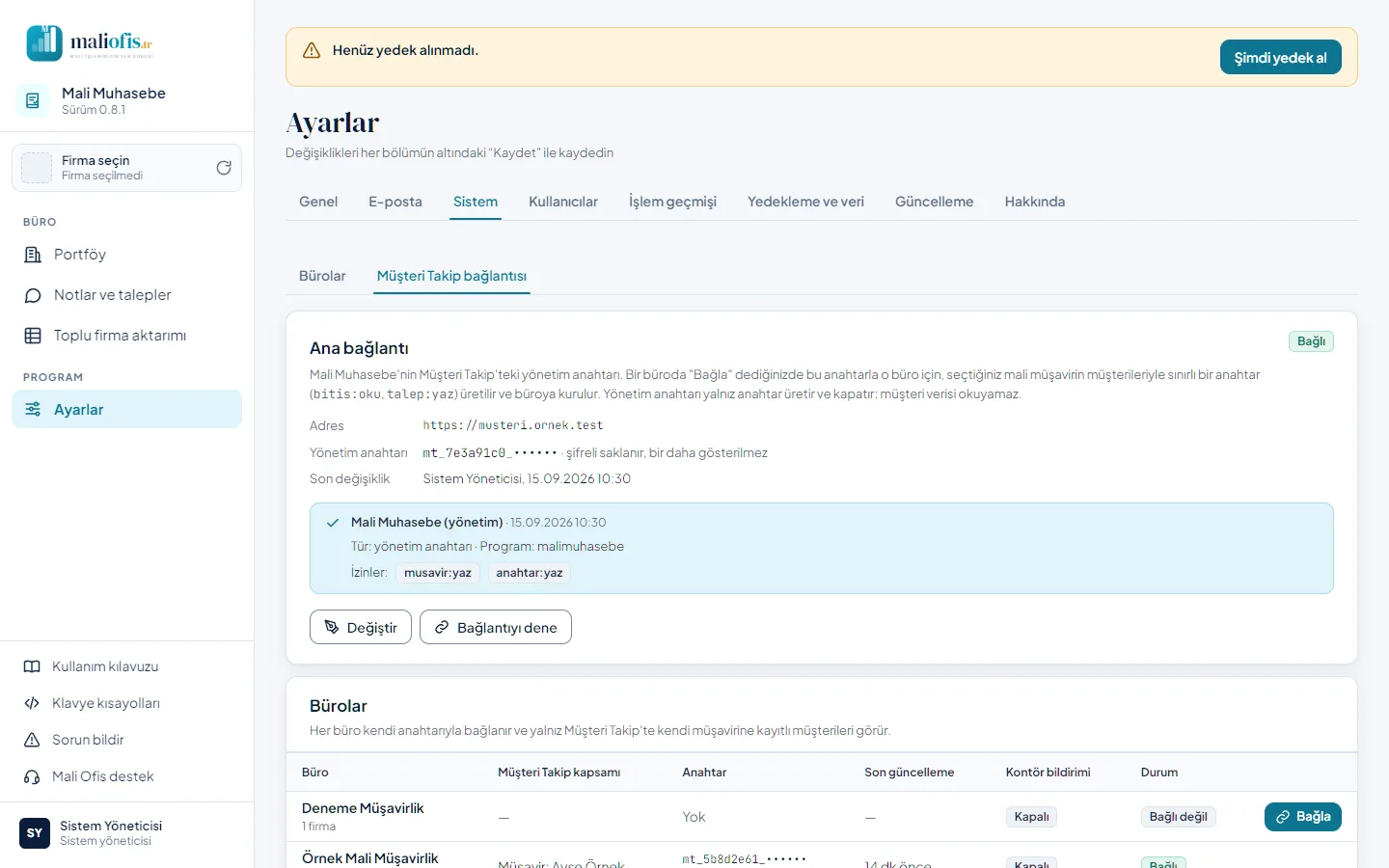Go to the Kullanıcılar tab
Image resolution: width=1389 pixels, height=868 pixels.
[x=563, y=202]
